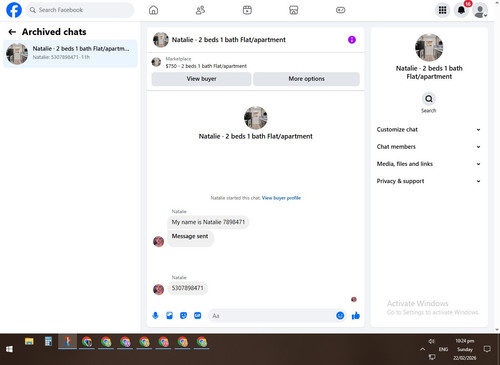Go to the Home feed icon

pos(153,10)
